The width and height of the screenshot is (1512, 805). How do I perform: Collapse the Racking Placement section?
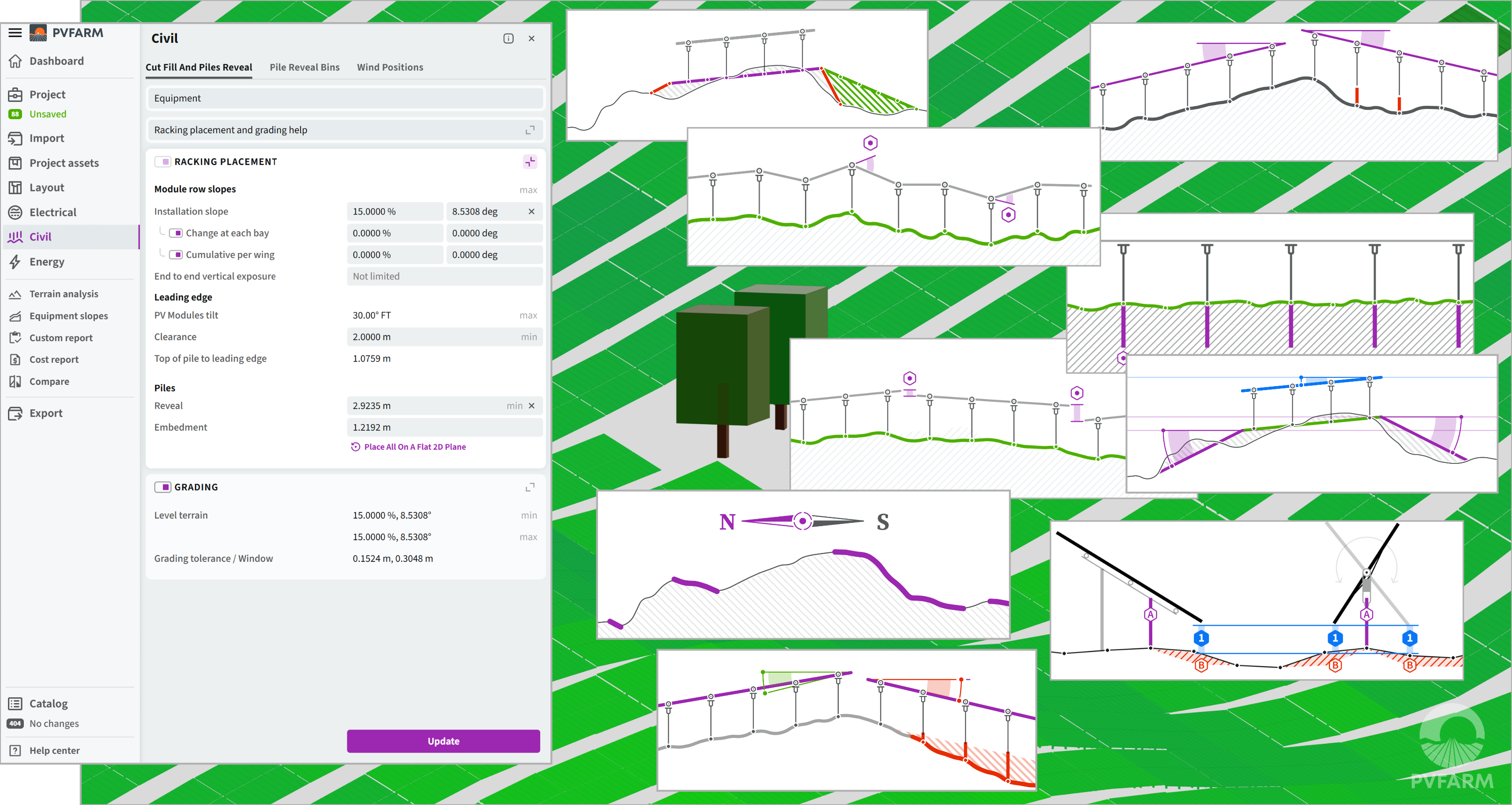click(530, 162)
